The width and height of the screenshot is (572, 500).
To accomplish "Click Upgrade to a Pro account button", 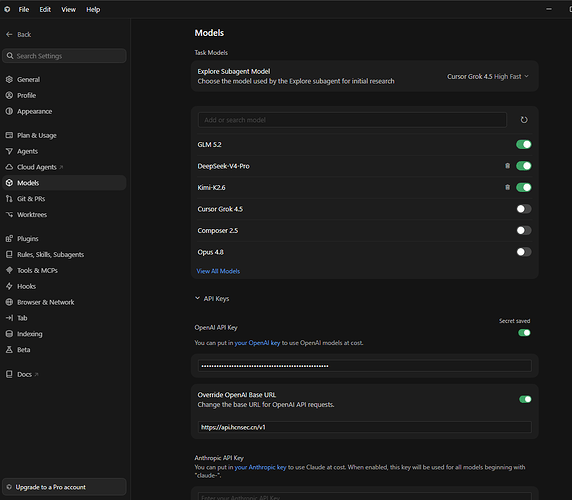I will (64, 487).
